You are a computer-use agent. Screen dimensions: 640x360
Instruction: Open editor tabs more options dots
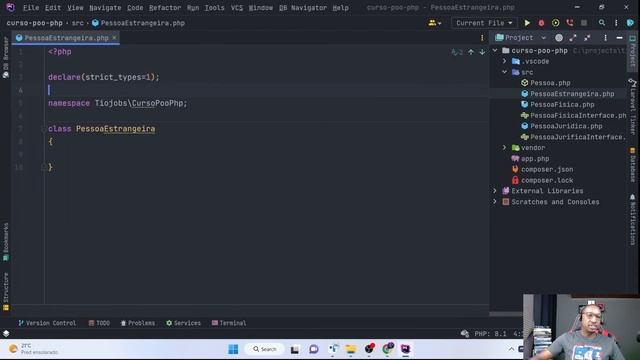(x=482, y=38)
